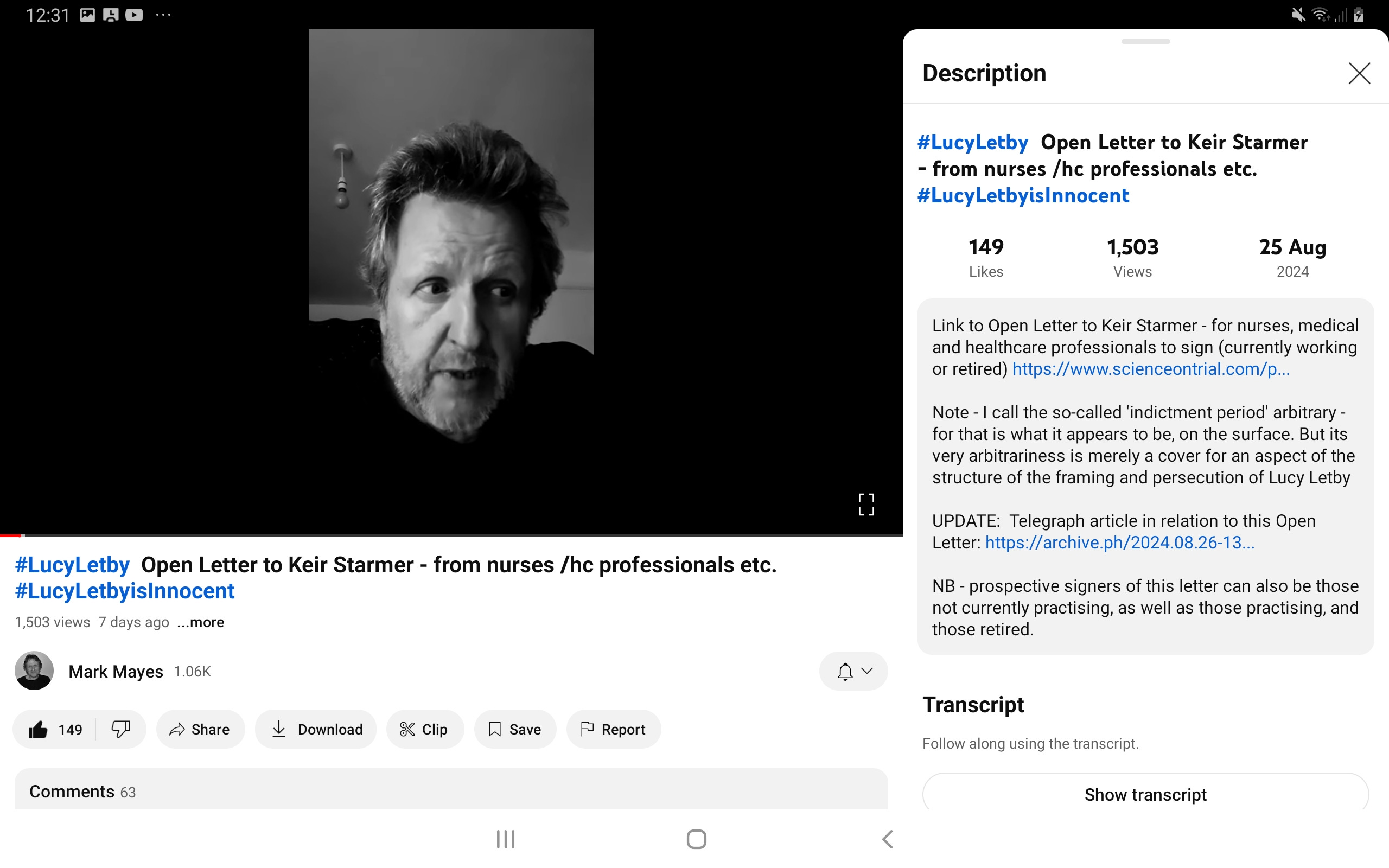Tap the 25 Aug 2024 upload date
The height and width of the screenshot is (868, 1389).
[1292, 258]
